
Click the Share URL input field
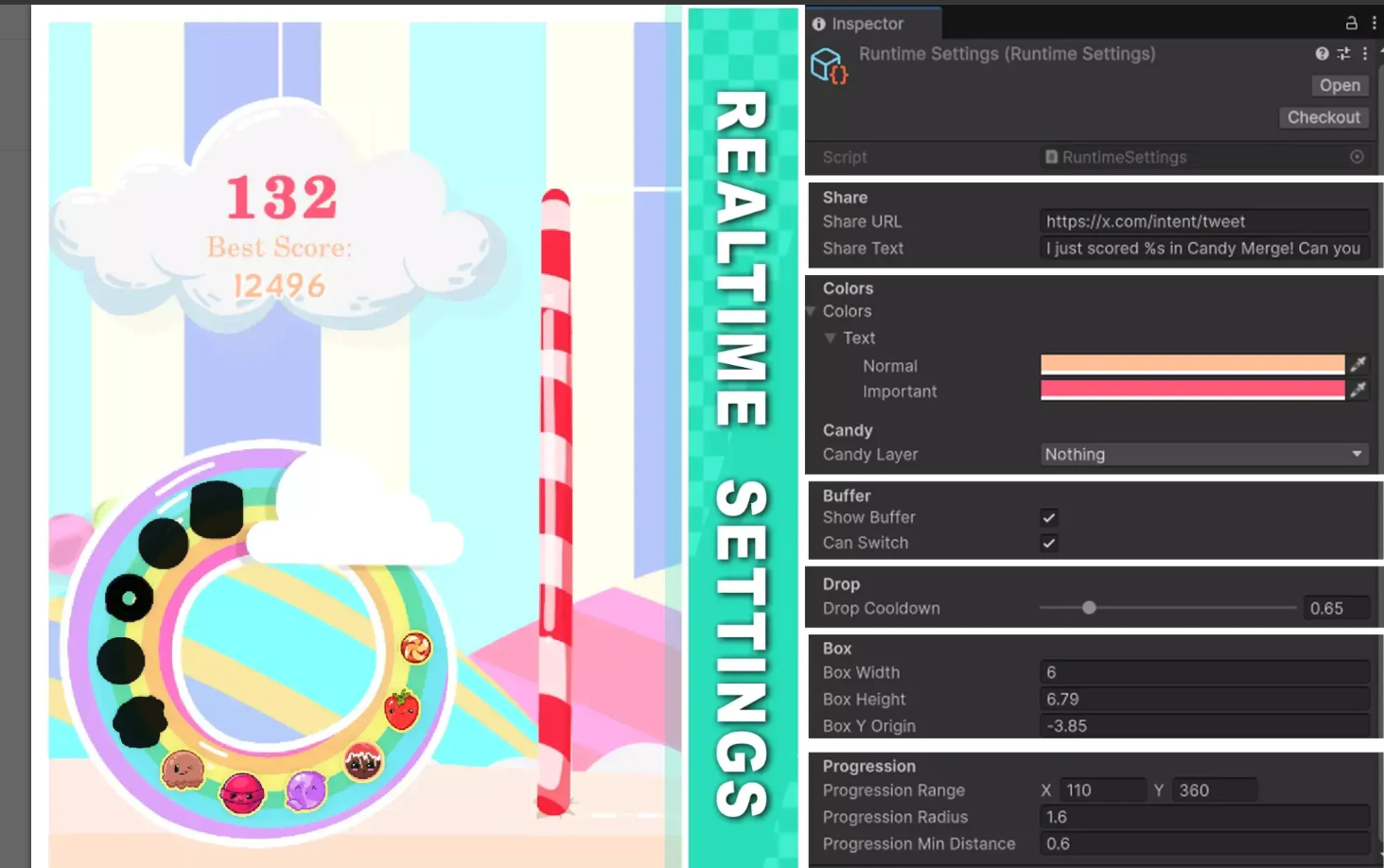tap(1204, 221)
